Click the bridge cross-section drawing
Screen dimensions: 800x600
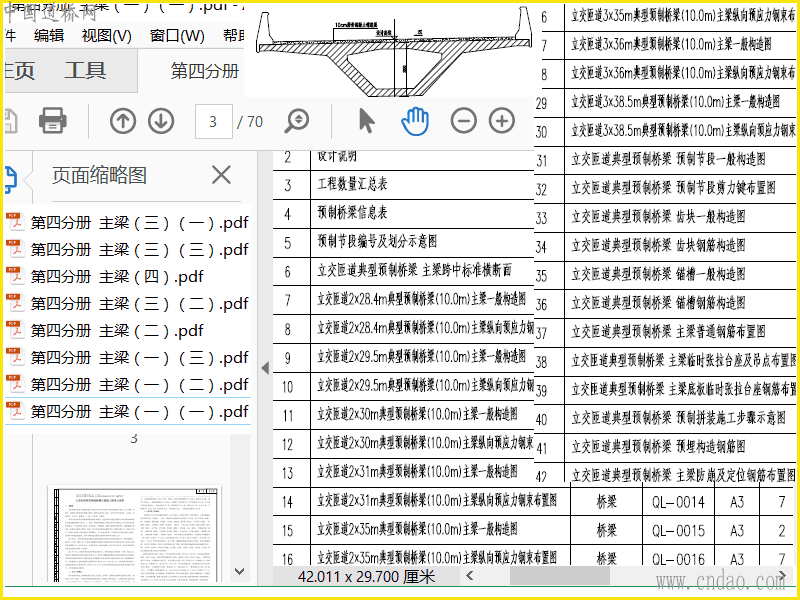coord(393,53)
